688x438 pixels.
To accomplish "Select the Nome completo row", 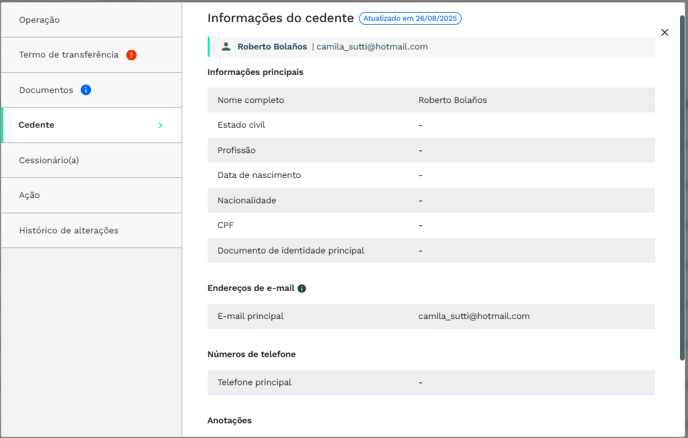I will (431, 100).
